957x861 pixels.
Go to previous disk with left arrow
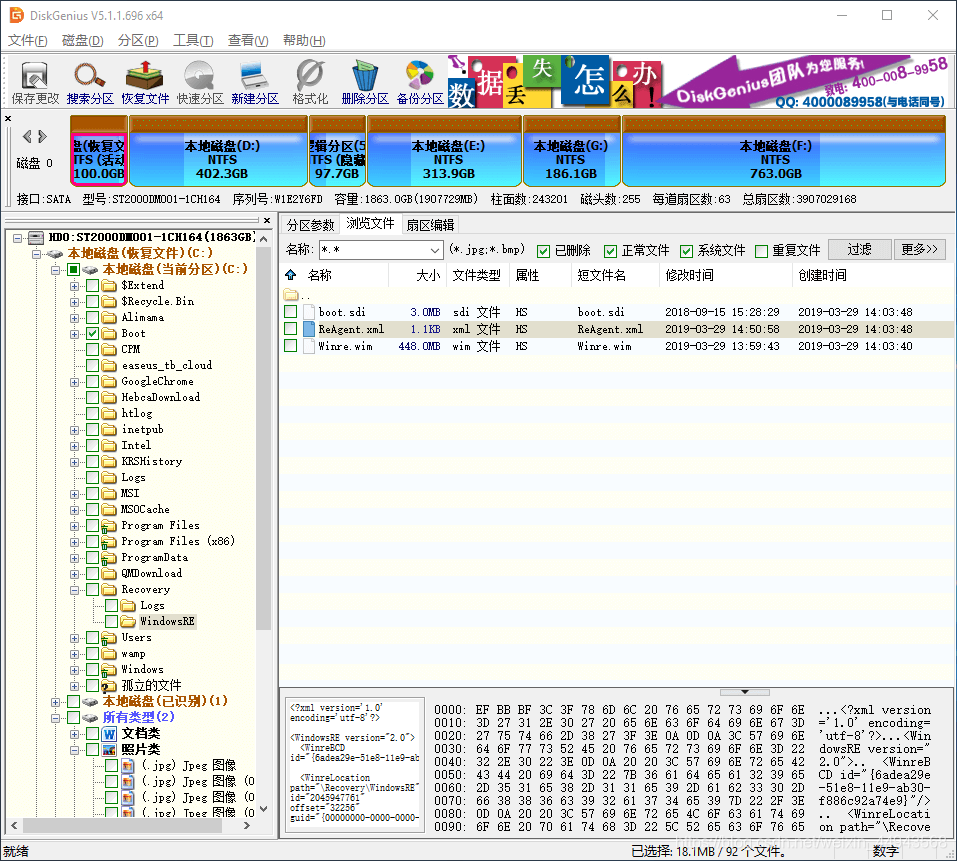click(x=27, y=136)
